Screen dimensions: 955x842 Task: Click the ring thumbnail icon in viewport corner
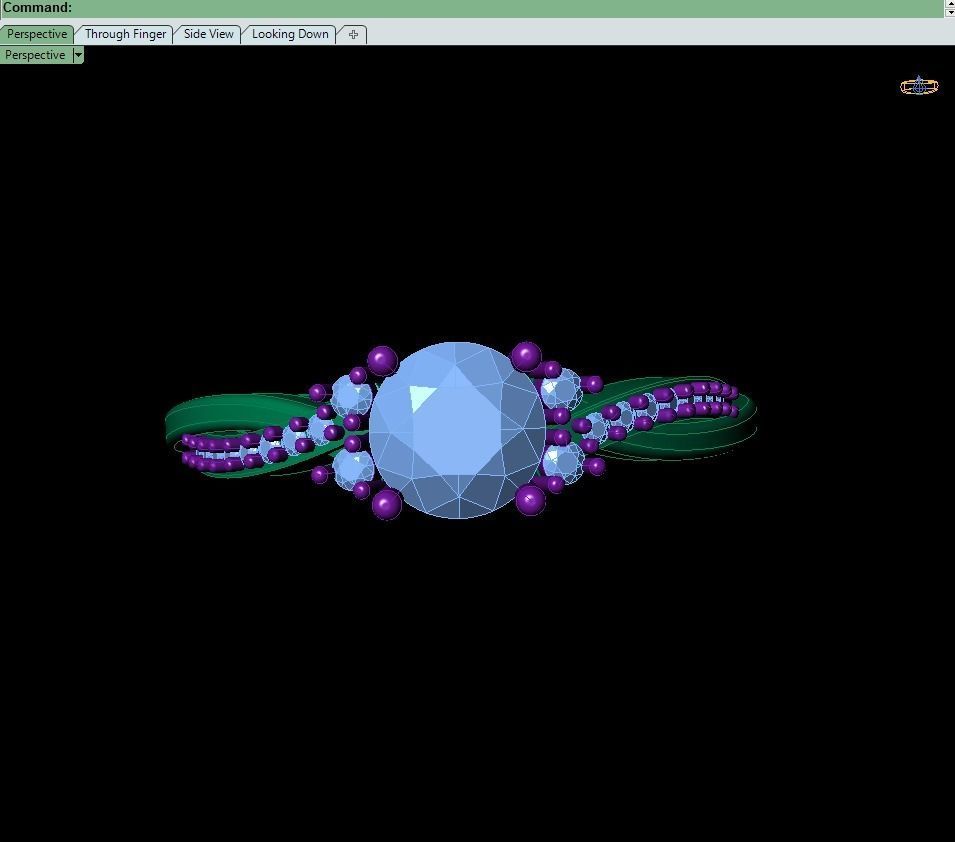click(x=919, y=86)
